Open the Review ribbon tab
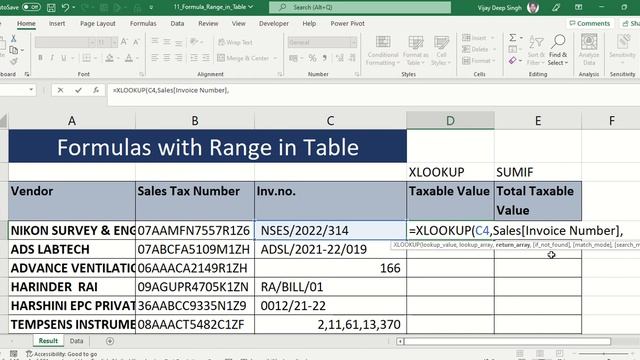This screenshot has height=360, width=640. pyautogui.click(x=208, y=24)
